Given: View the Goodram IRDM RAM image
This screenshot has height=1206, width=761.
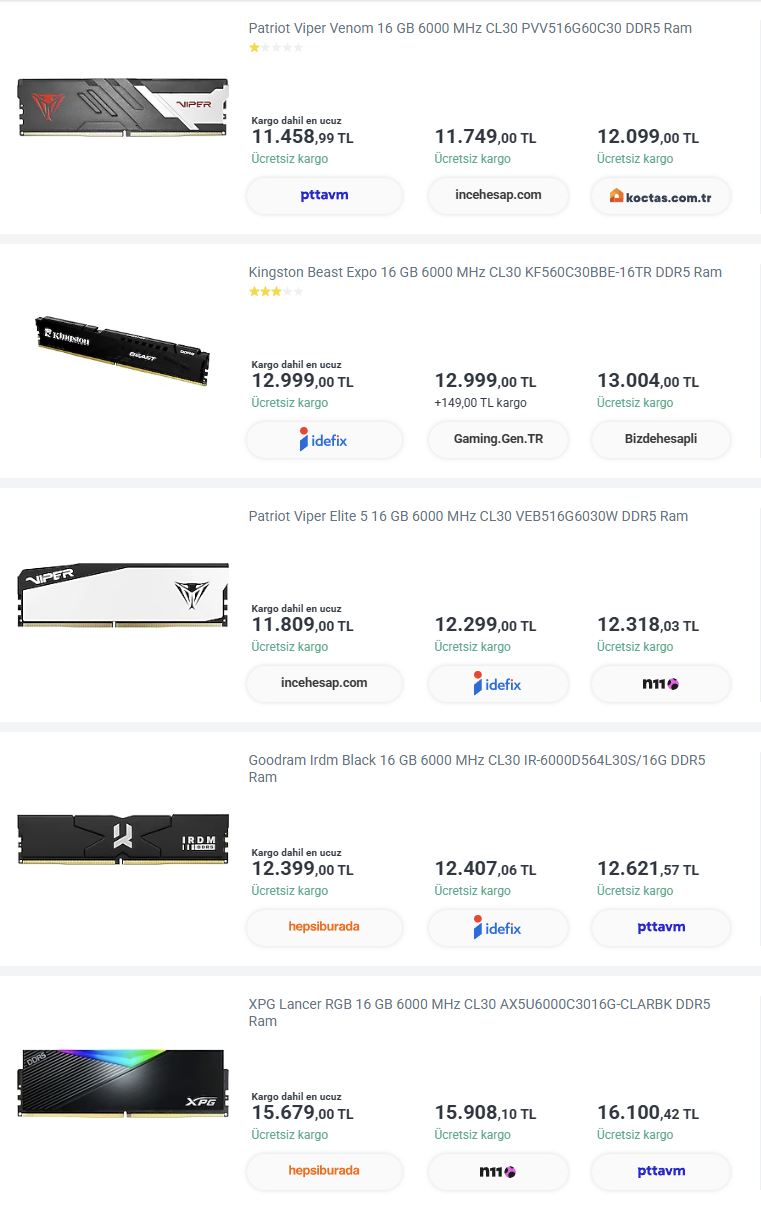Looking at the screenshot, I should 122,838.
